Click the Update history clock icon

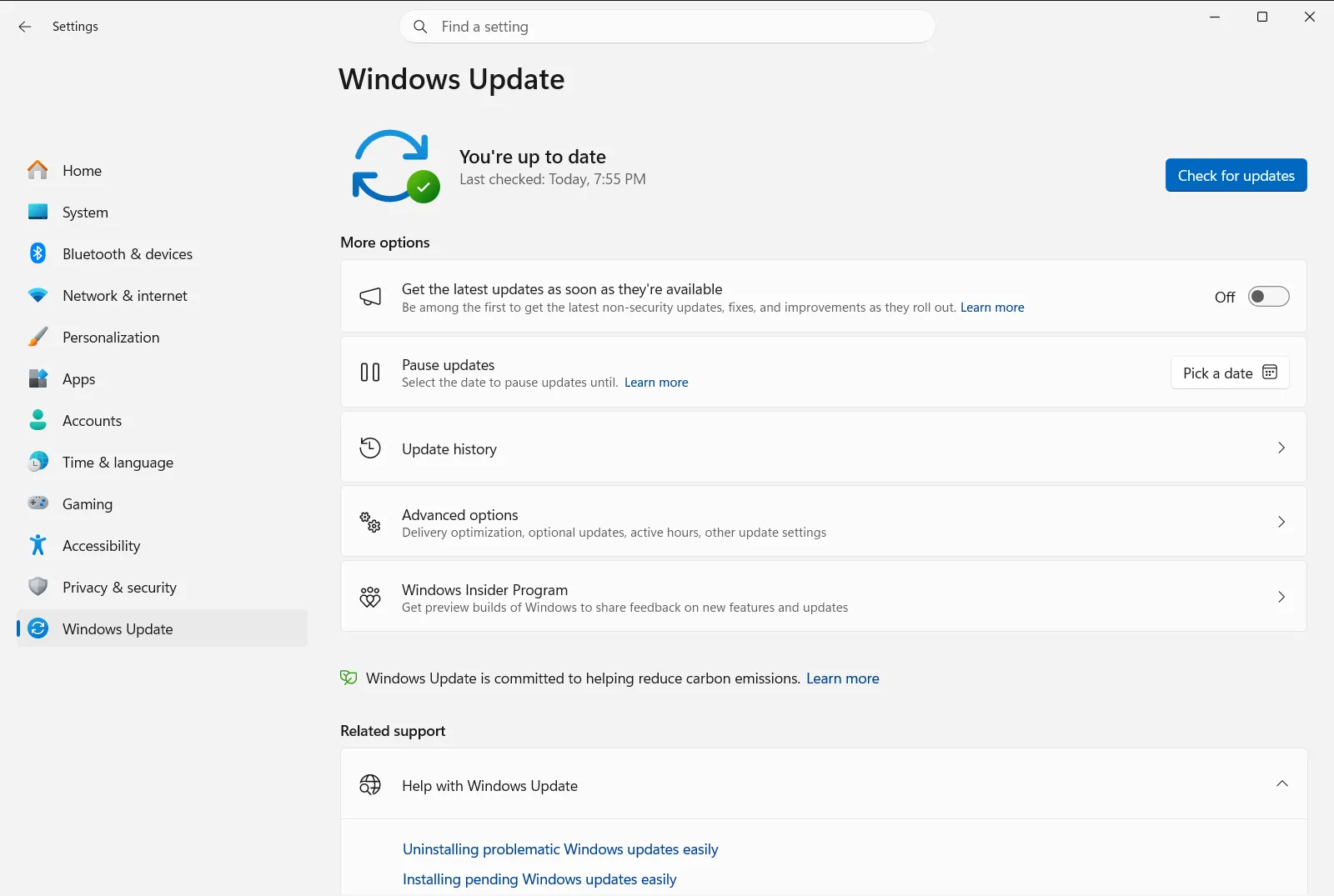coord(370,448)
